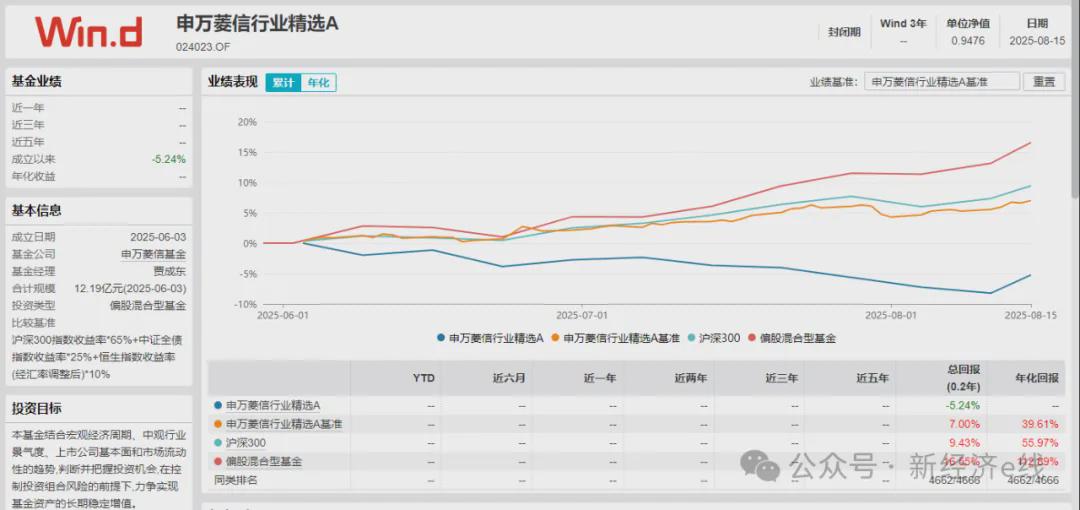1080x510 pixels.
Task: Click the 投资类型 偏股混合型基金 value
Action: pos(148,305)
